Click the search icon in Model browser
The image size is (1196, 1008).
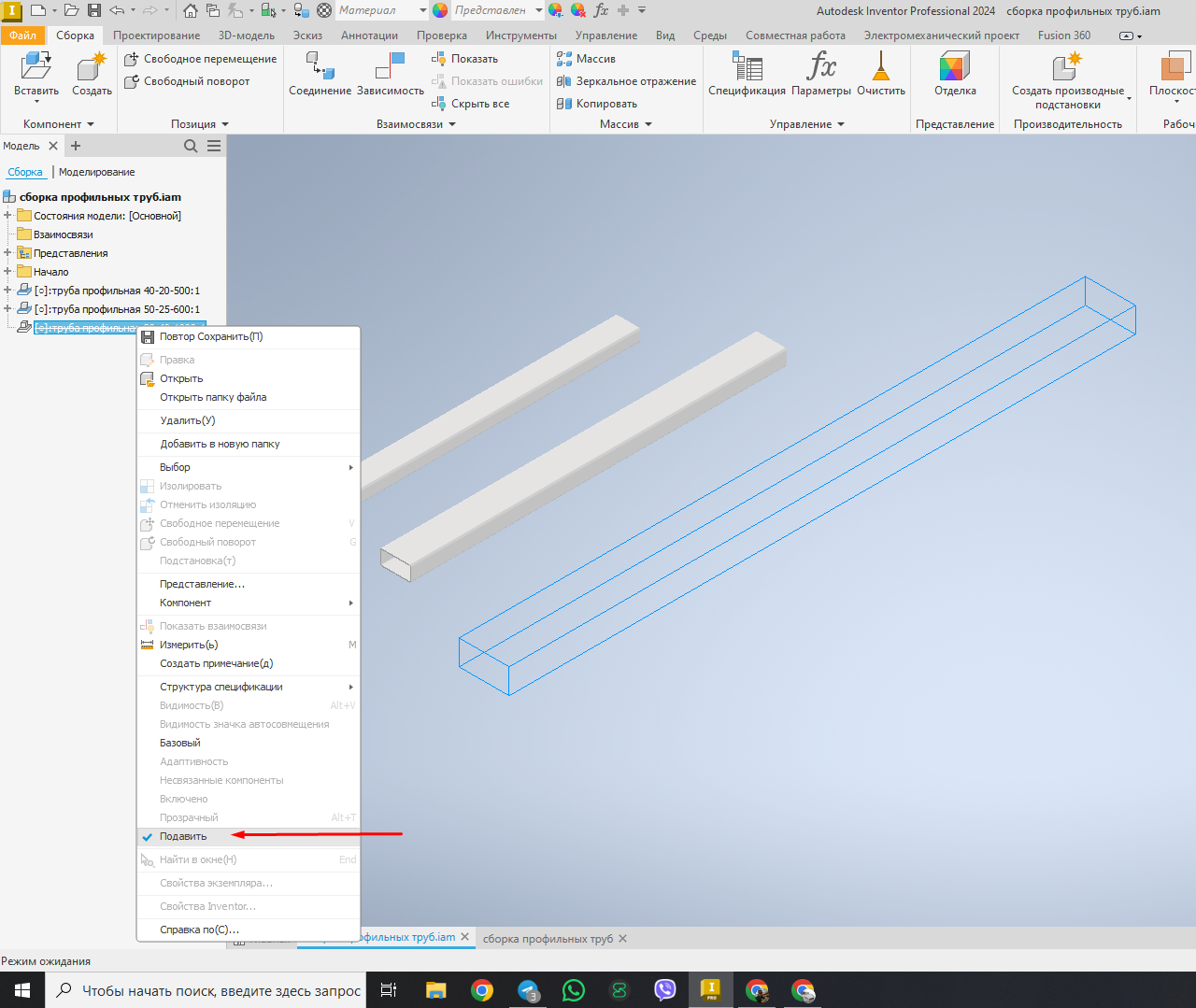[x=191, y=146]
